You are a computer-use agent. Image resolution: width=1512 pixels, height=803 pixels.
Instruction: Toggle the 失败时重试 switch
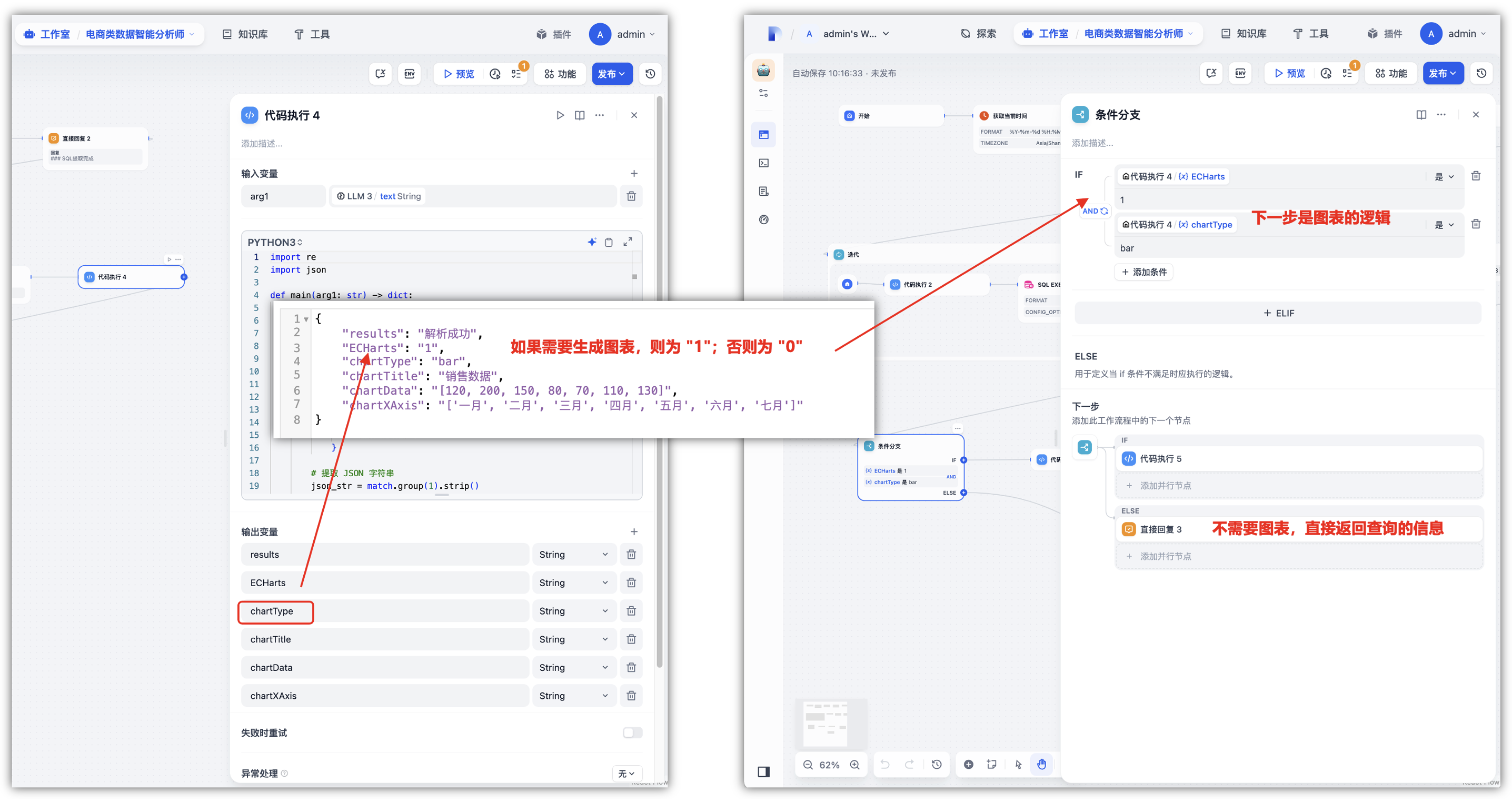coord(632,732)
